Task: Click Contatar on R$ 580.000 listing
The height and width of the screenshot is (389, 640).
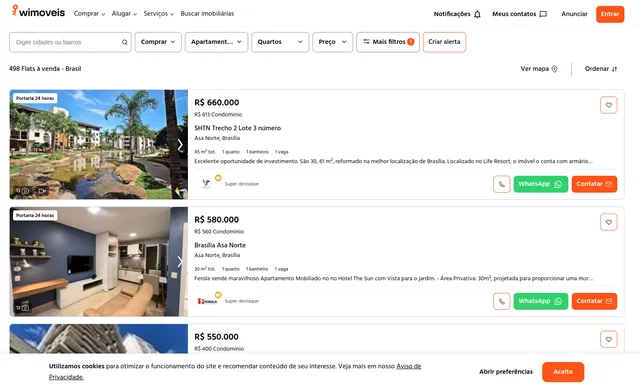Action: [594, 301]
